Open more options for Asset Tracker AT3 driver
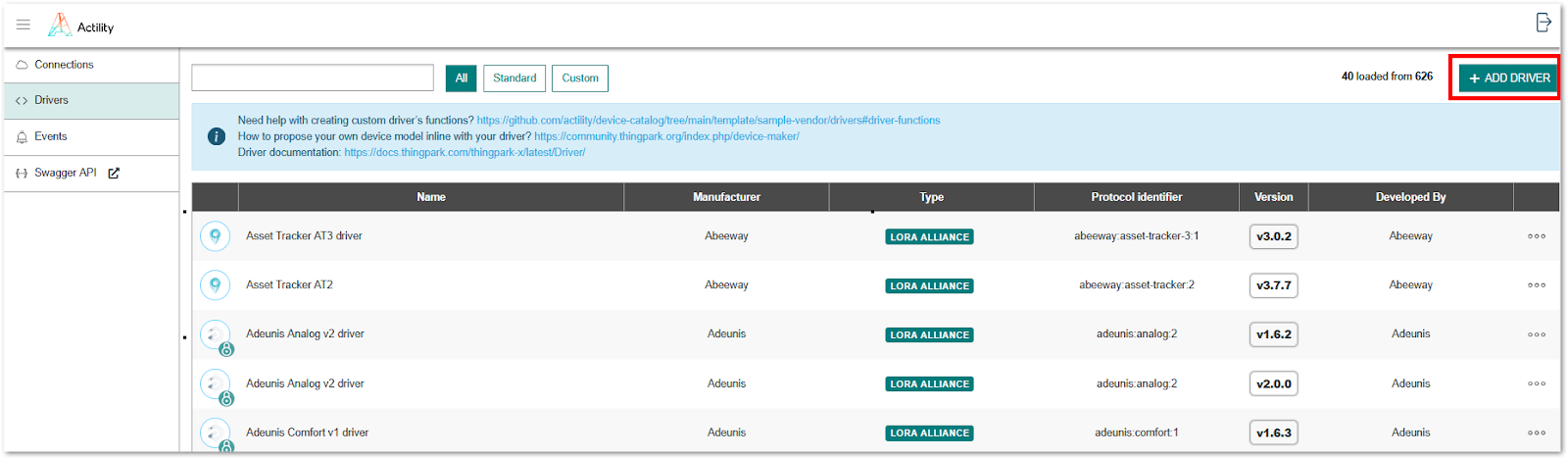 pos(1537,236)
